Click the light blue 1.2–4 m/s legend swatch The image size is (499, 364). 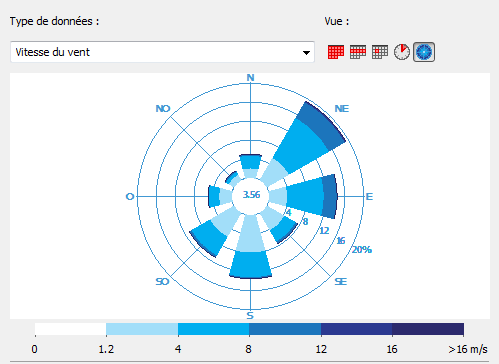point(142,329)
